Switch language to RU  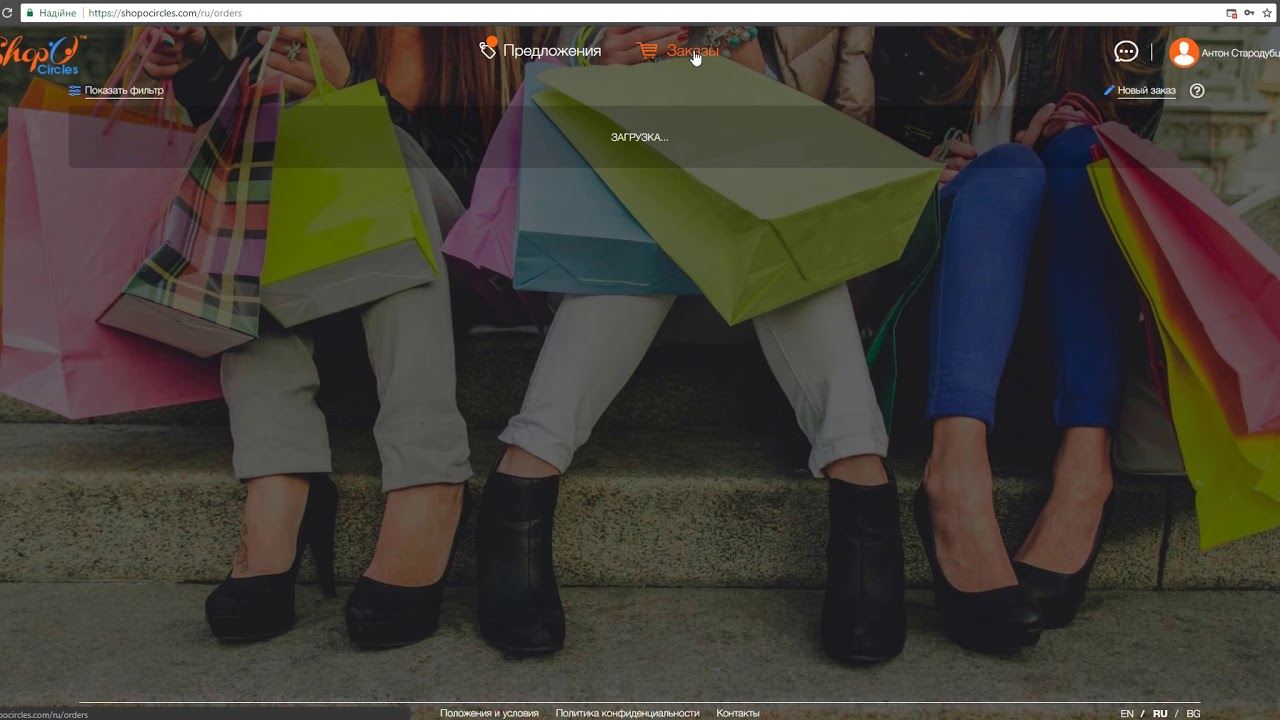[x=1160, y=714]
